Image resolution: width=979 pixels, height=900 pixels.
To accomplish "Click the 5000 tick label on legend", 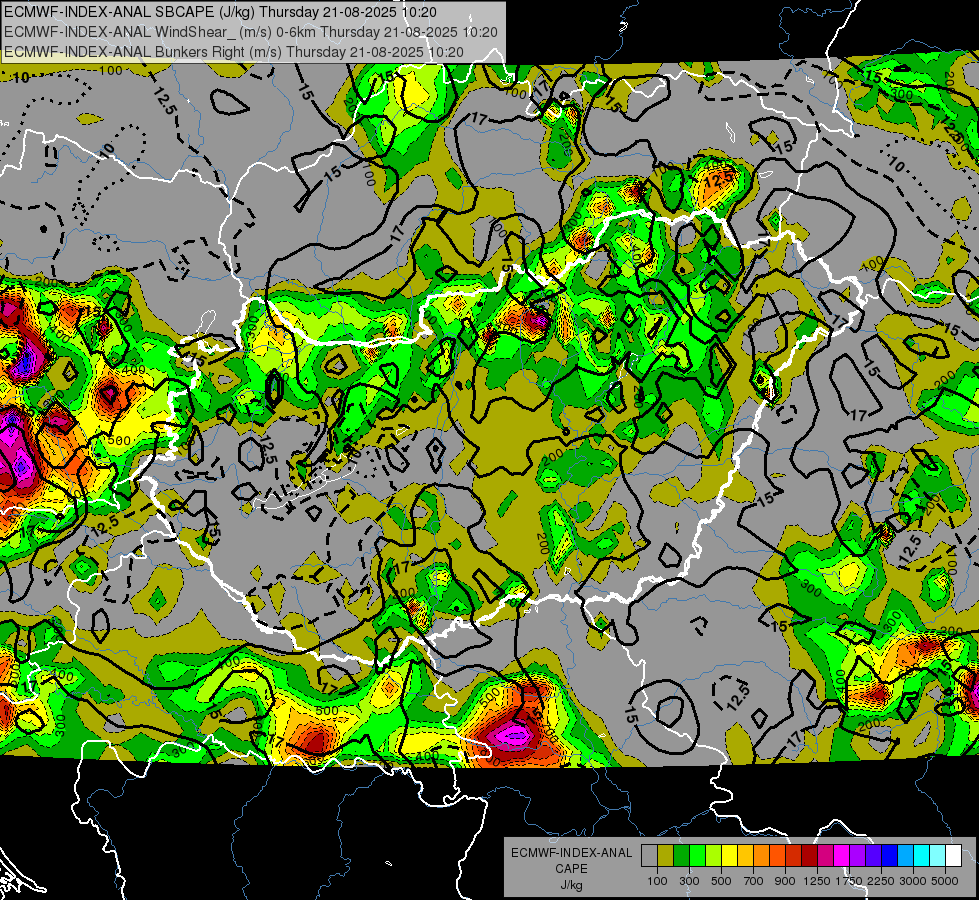I will point(945,881).
